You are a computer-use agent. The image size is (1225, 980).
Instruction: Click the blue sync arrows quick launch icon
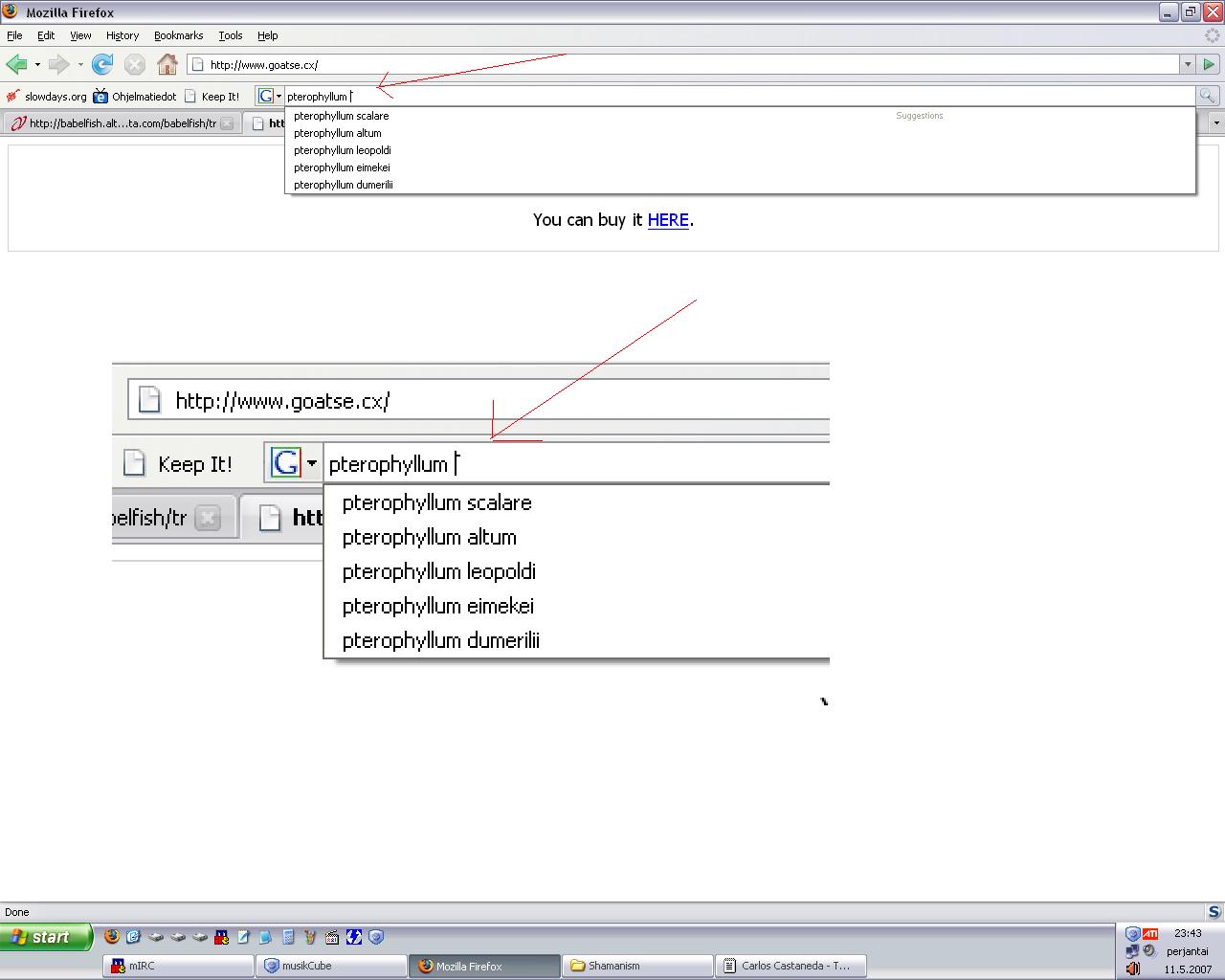pos(354,937)
